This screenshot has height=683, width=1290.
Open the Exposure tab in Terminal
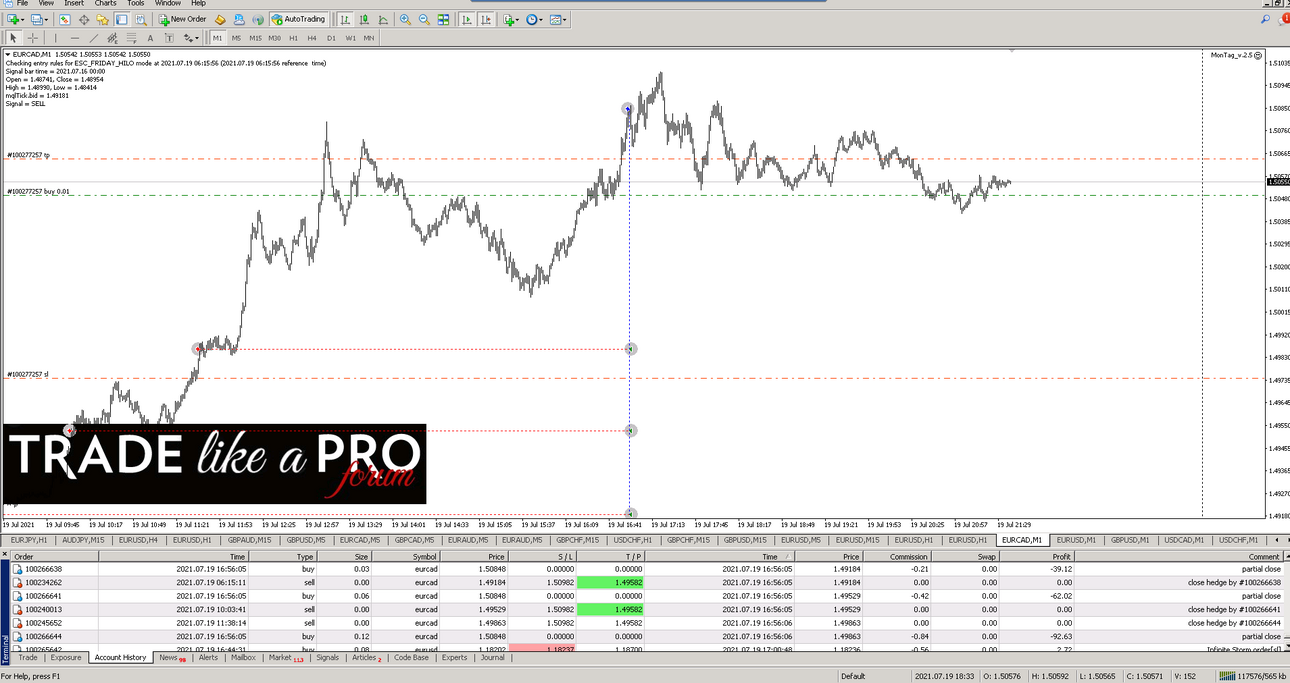66,658
